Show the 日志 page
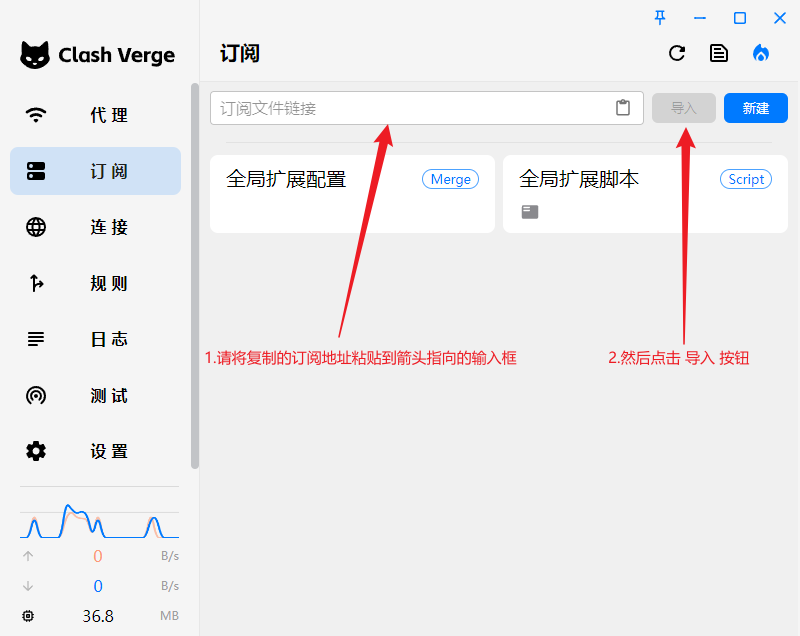 click(95, 339)
